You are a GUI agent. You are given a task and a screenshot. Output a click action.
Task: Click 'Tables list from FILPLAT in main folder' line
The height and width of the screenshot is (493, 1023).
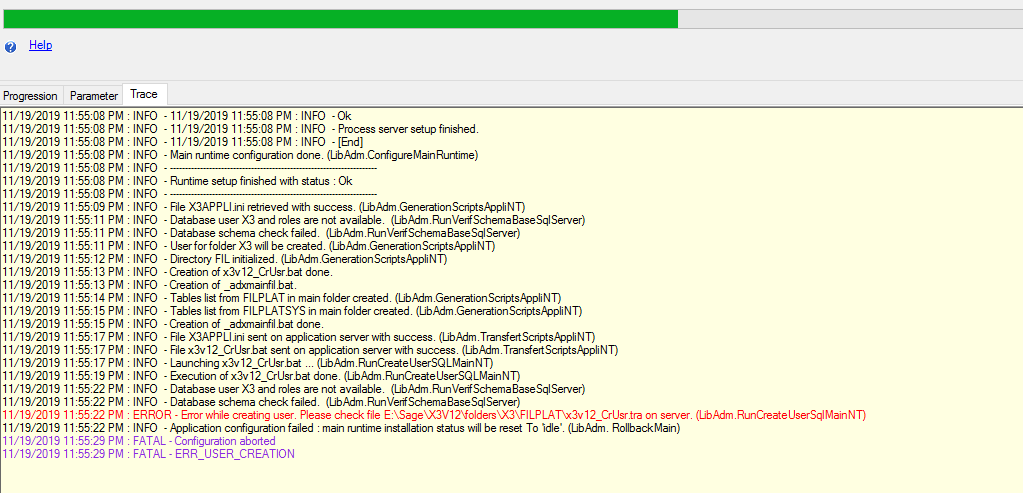point(282,298)
